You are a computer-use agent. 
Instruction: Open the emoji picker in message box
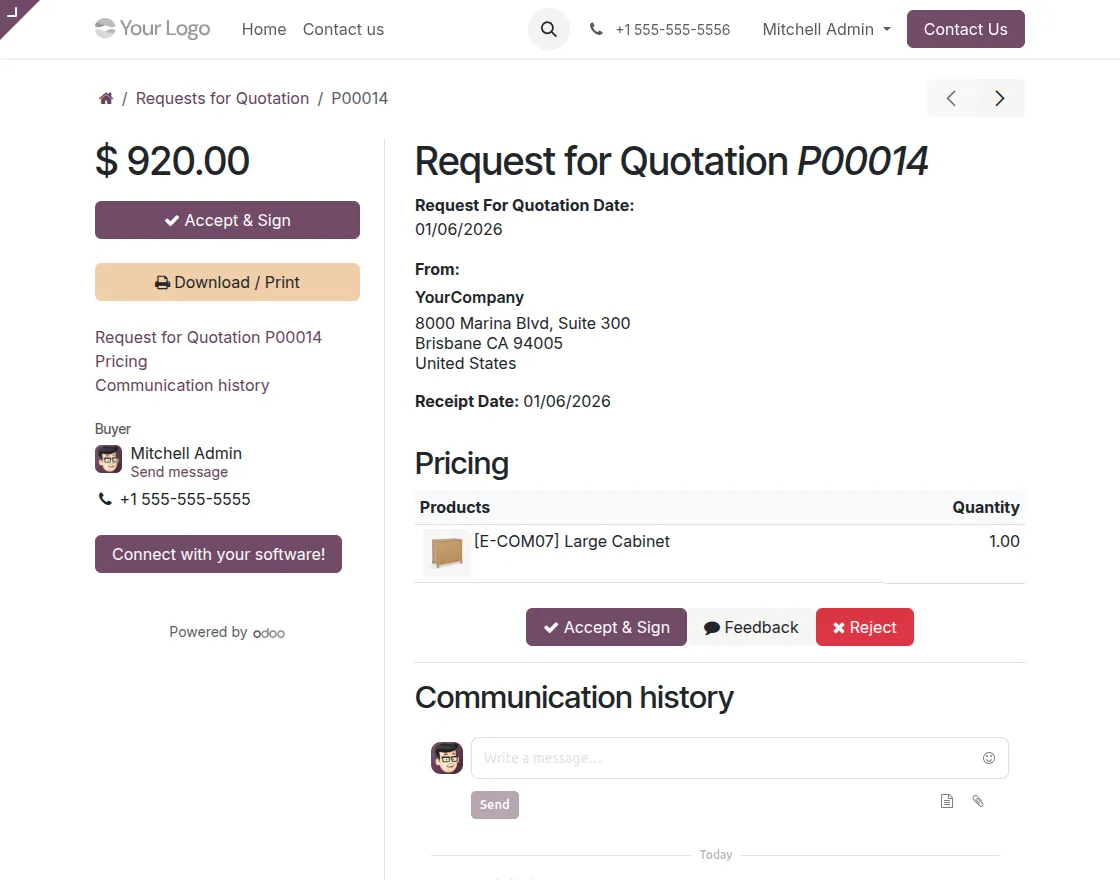[989, 758]
